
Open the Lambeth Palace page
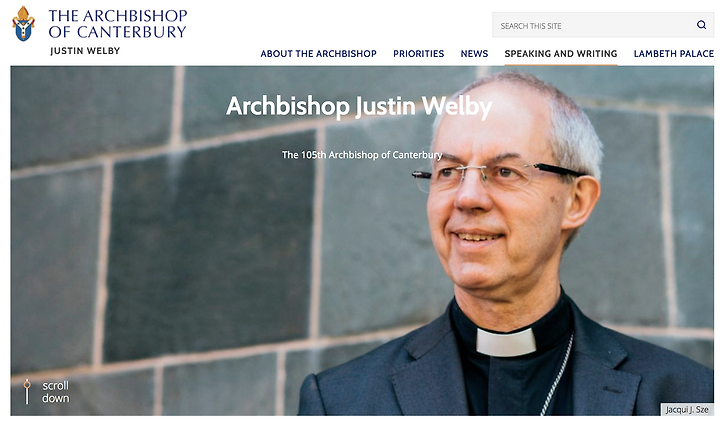point(674,54)
